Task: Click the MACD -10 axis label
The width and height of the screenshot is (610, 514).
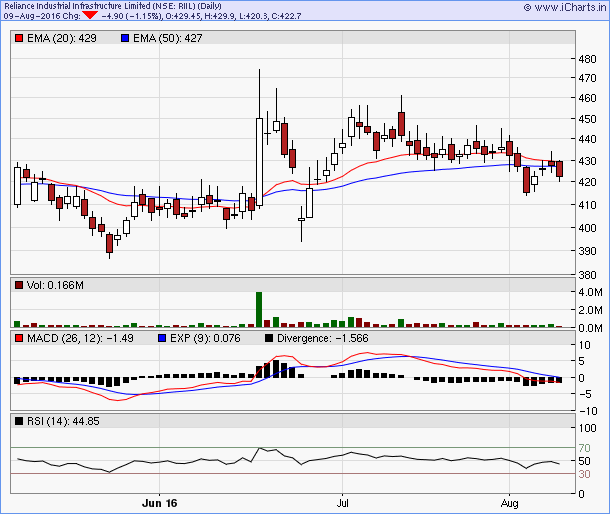Action: pyautogui.click(x=588, y=411)
